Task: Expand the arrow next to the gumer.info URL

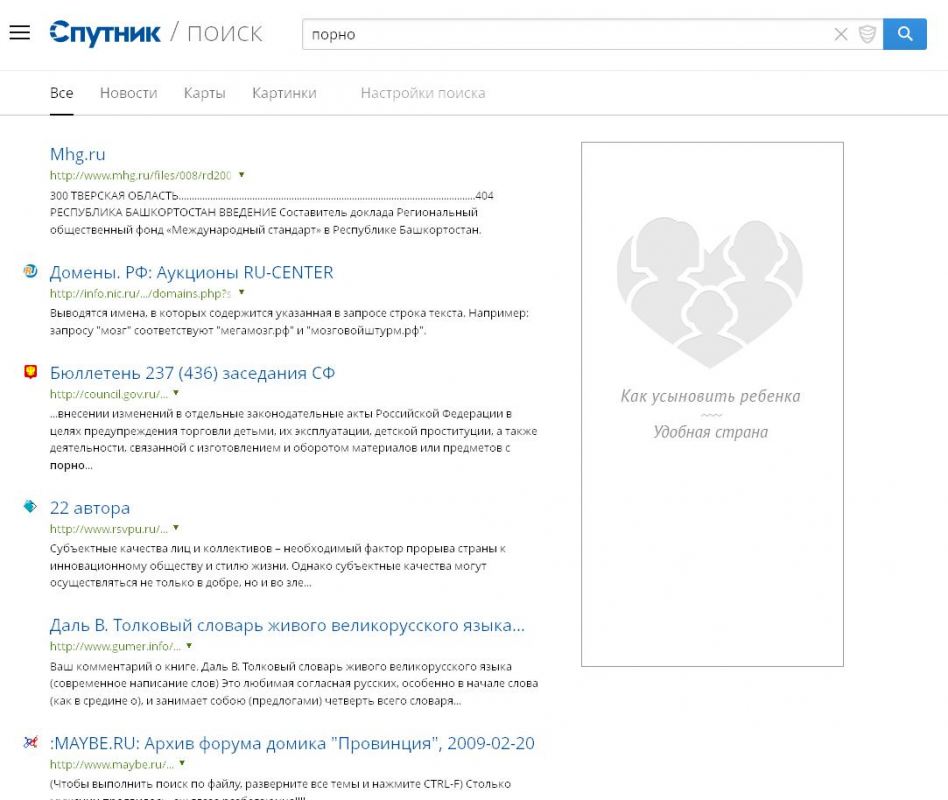Action: pos(188,646)
